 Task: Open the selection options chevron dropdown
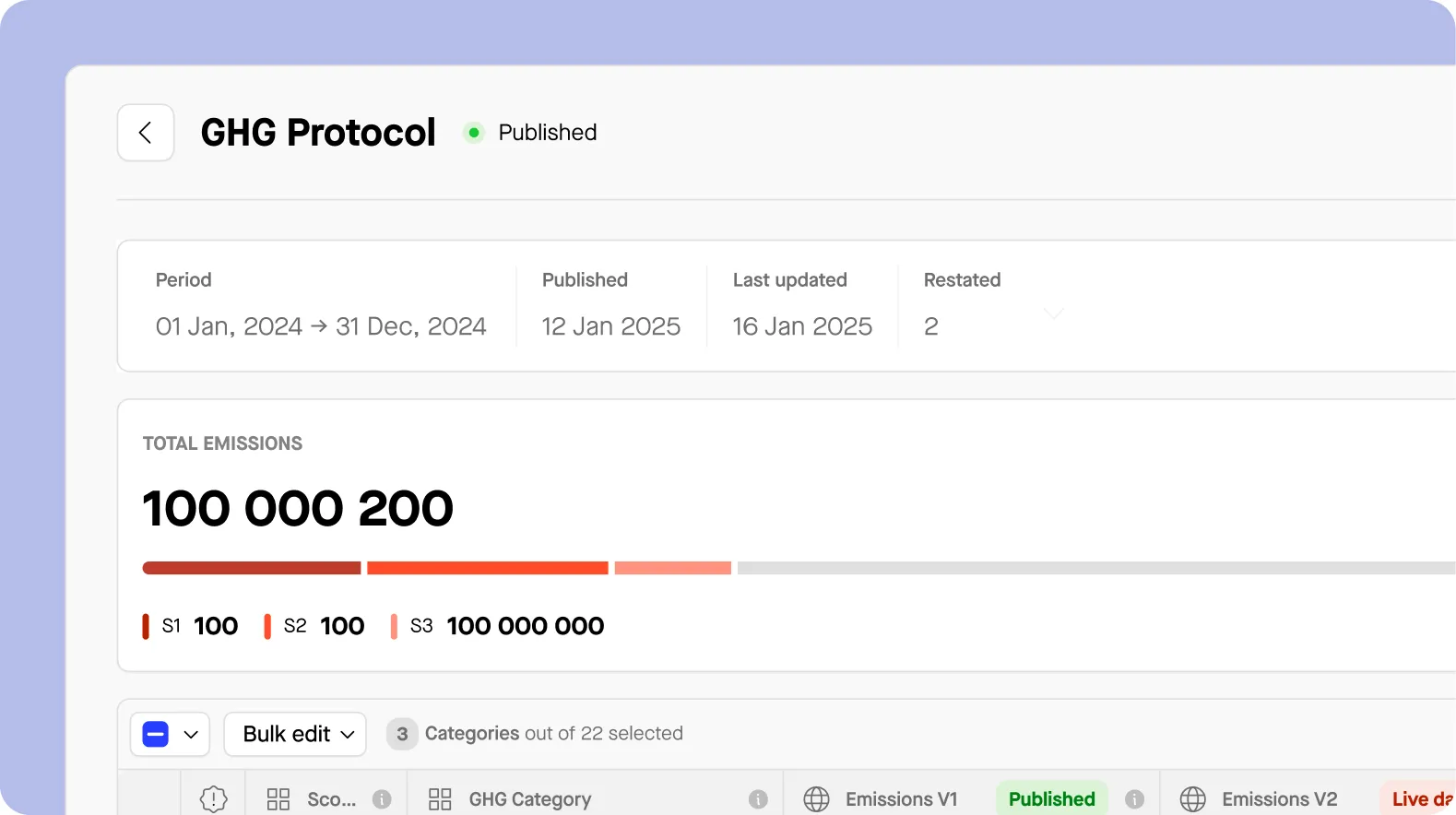191,735
